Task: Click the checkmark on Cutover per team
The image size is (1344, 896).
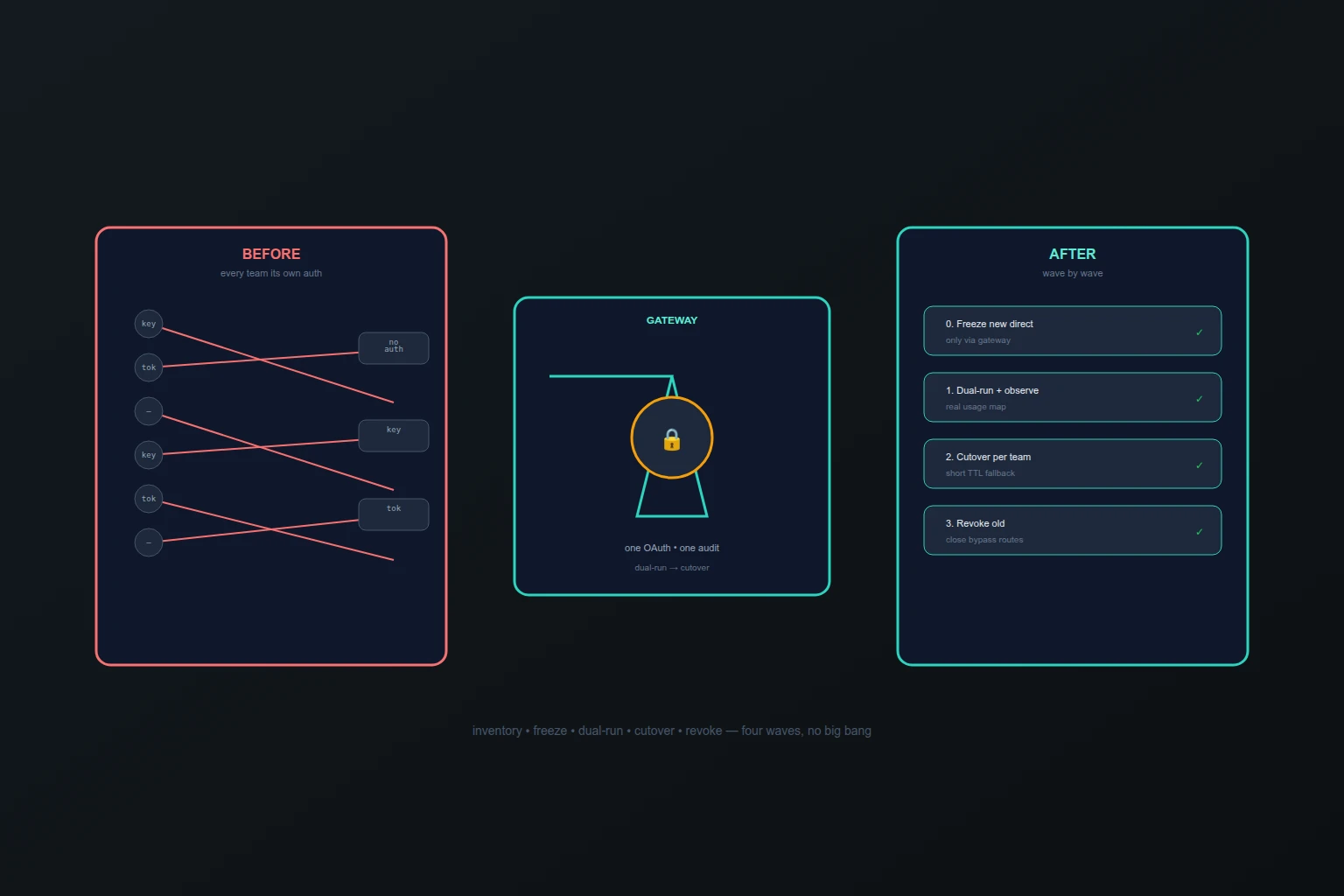Action: [1200, 465]
